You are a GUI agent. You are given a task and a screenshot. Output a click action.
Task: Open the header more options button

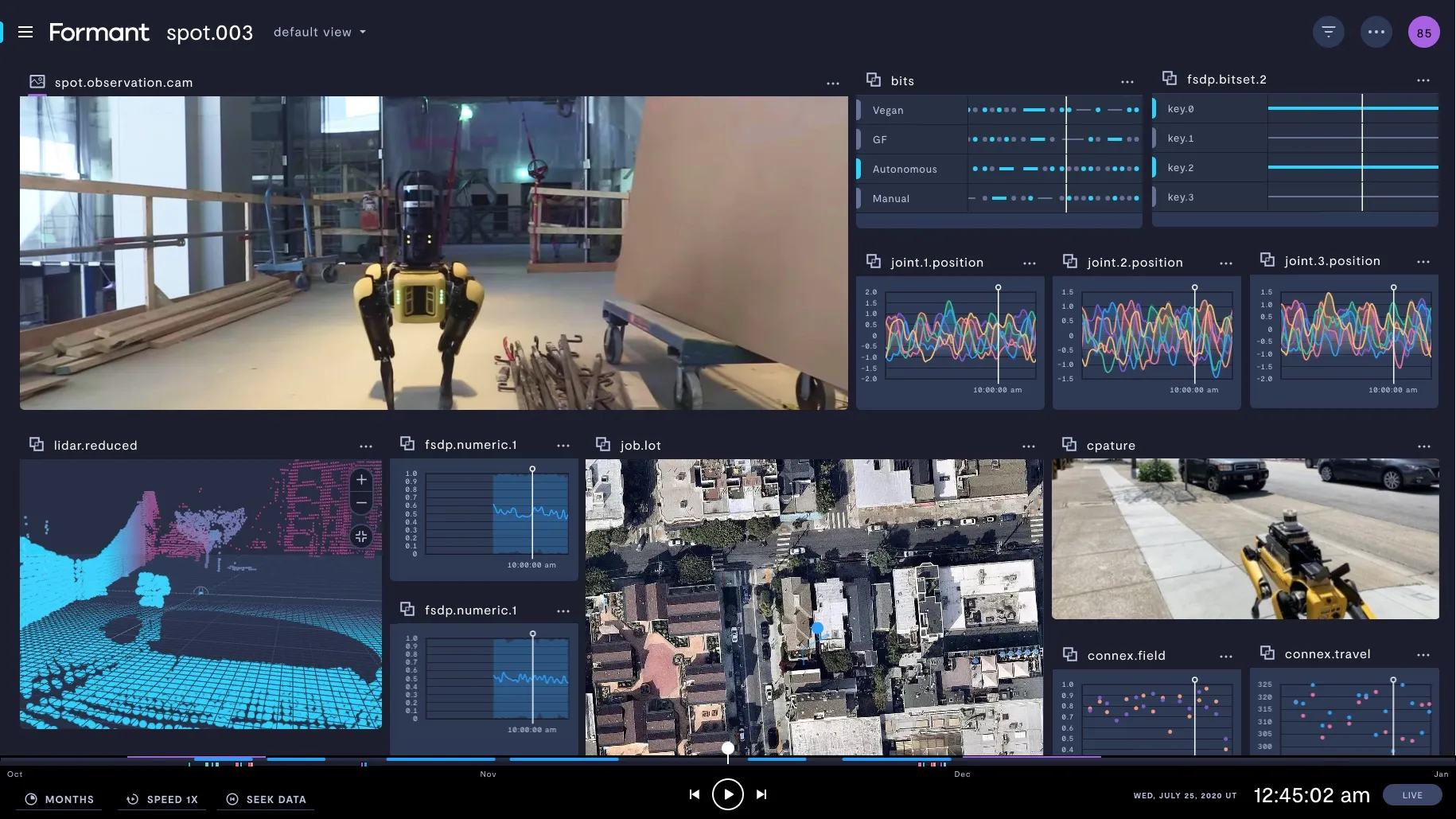(1376, 32)
